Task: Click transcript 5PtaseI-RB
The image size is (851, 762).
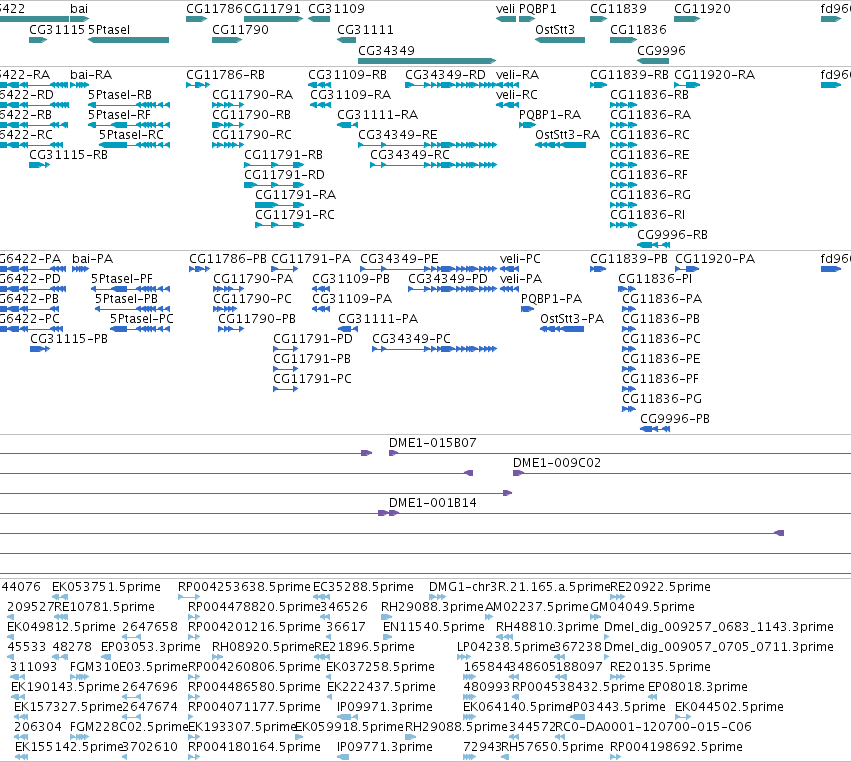Action: 120,94
